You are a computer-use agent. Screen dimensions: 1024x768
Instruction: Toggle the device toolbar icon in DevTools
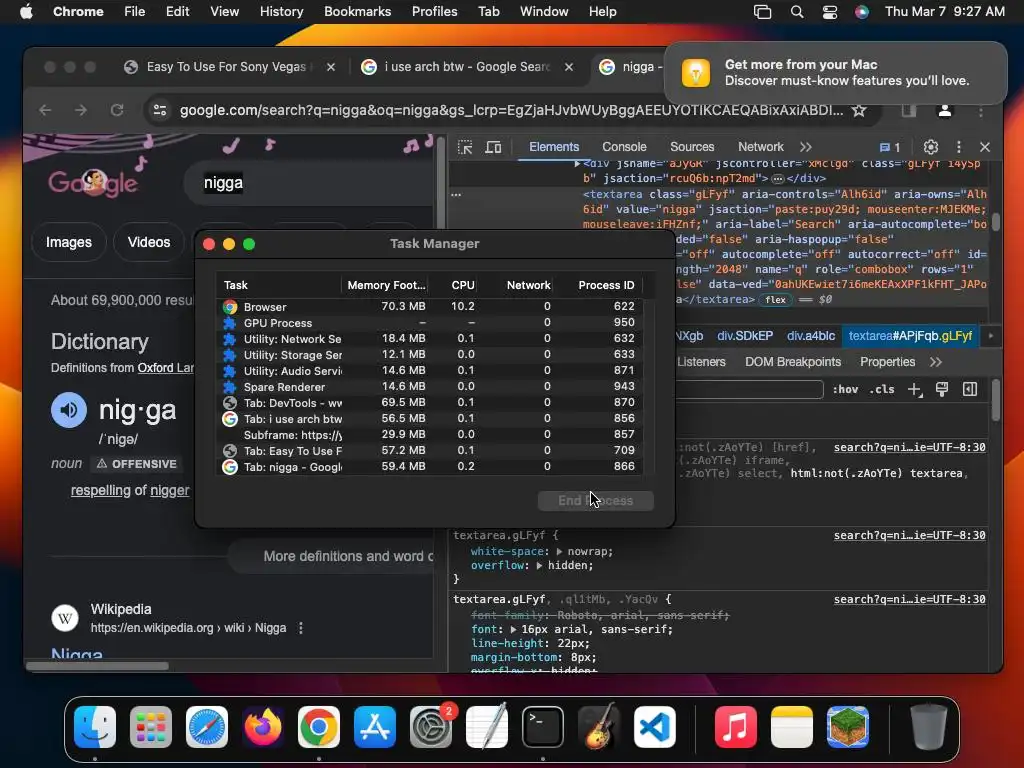[x=494, y=148]
